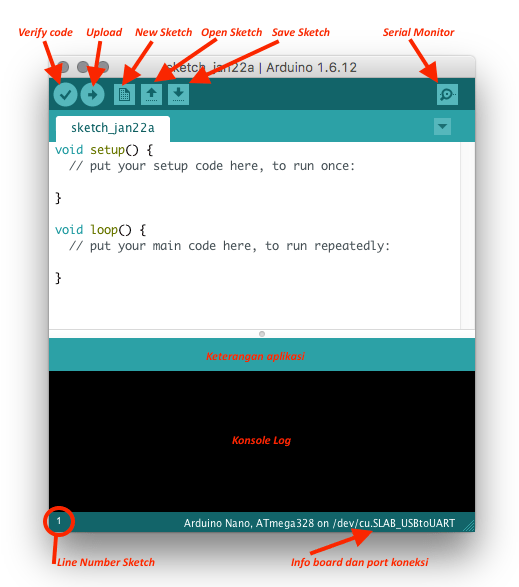Create a new sketch via document icon
The image size is (519, 587).
pyautogui.click(x=124, y=94)
